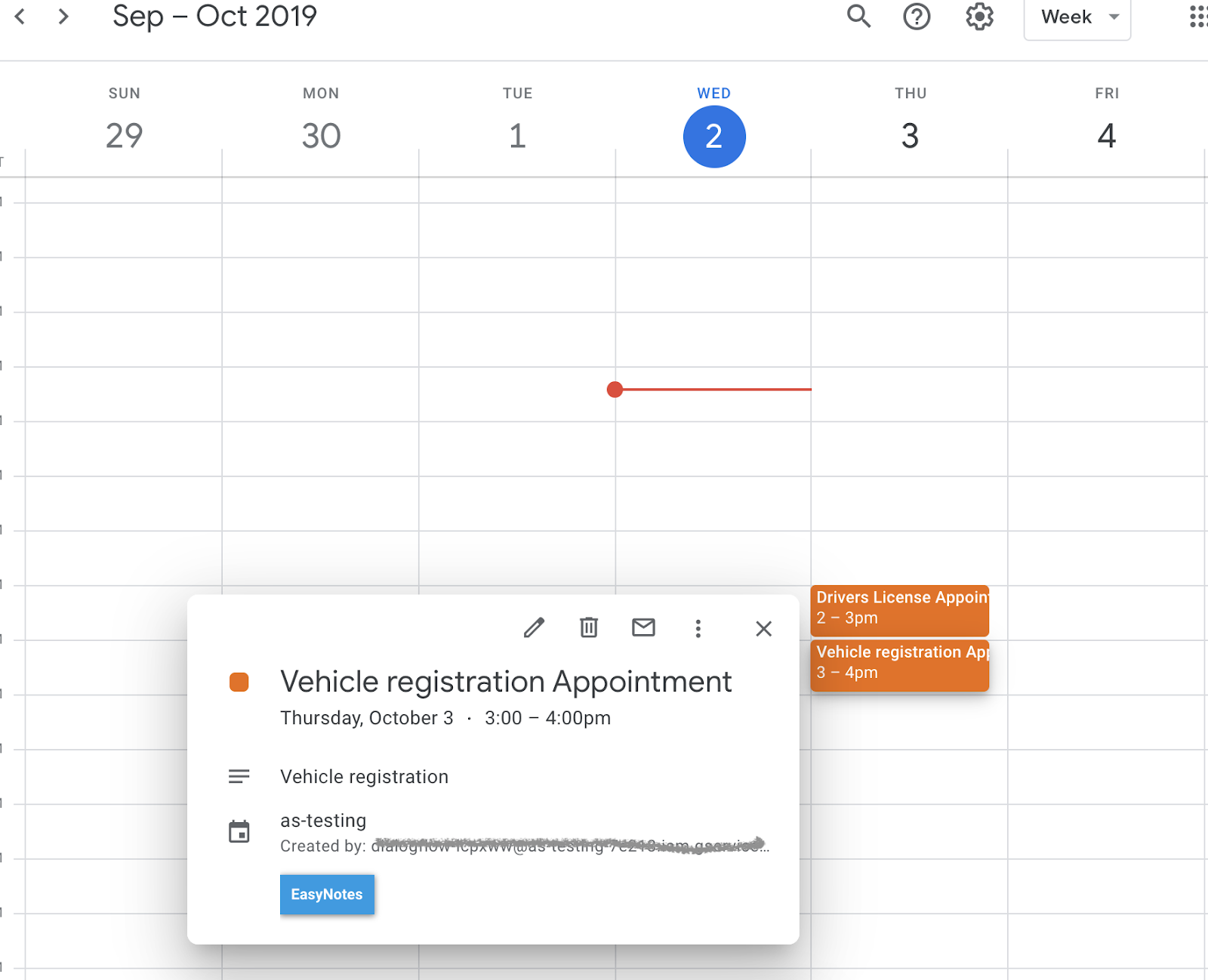Expand the Week view dropdown
This screenshot has width=1208, height=980.
(x=1077, y=17)
